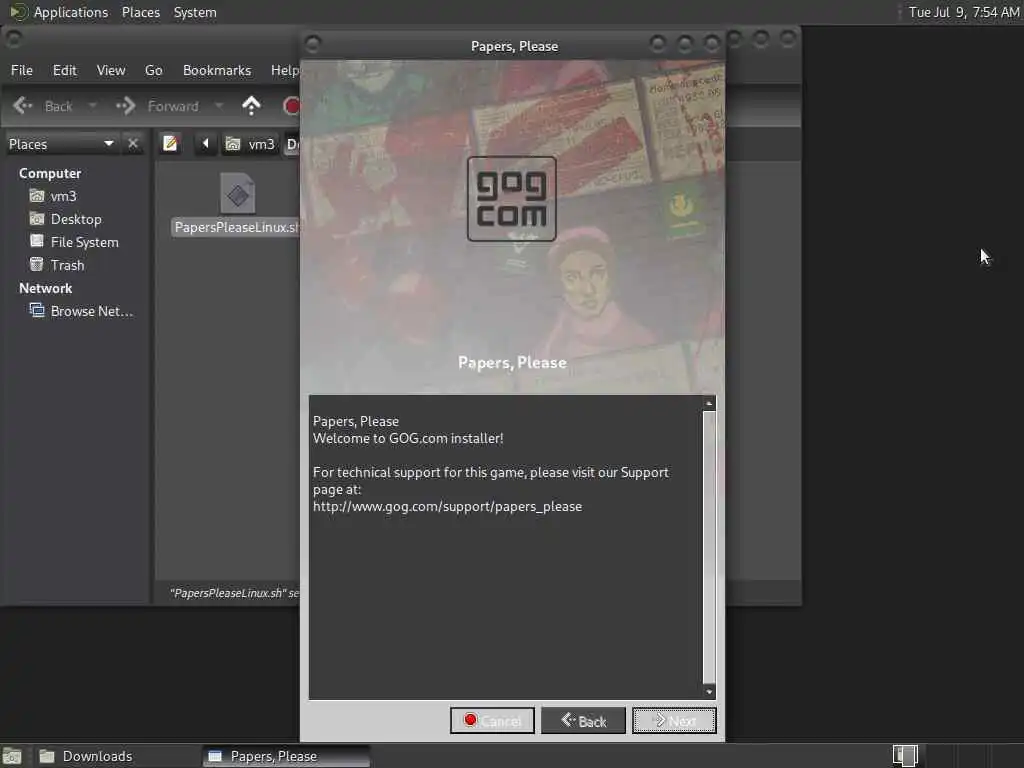The height and width of the screenshot is (768, 1024).
Task: Open Bookmarks menu in file manager
Action: click(x=217, y=70)
